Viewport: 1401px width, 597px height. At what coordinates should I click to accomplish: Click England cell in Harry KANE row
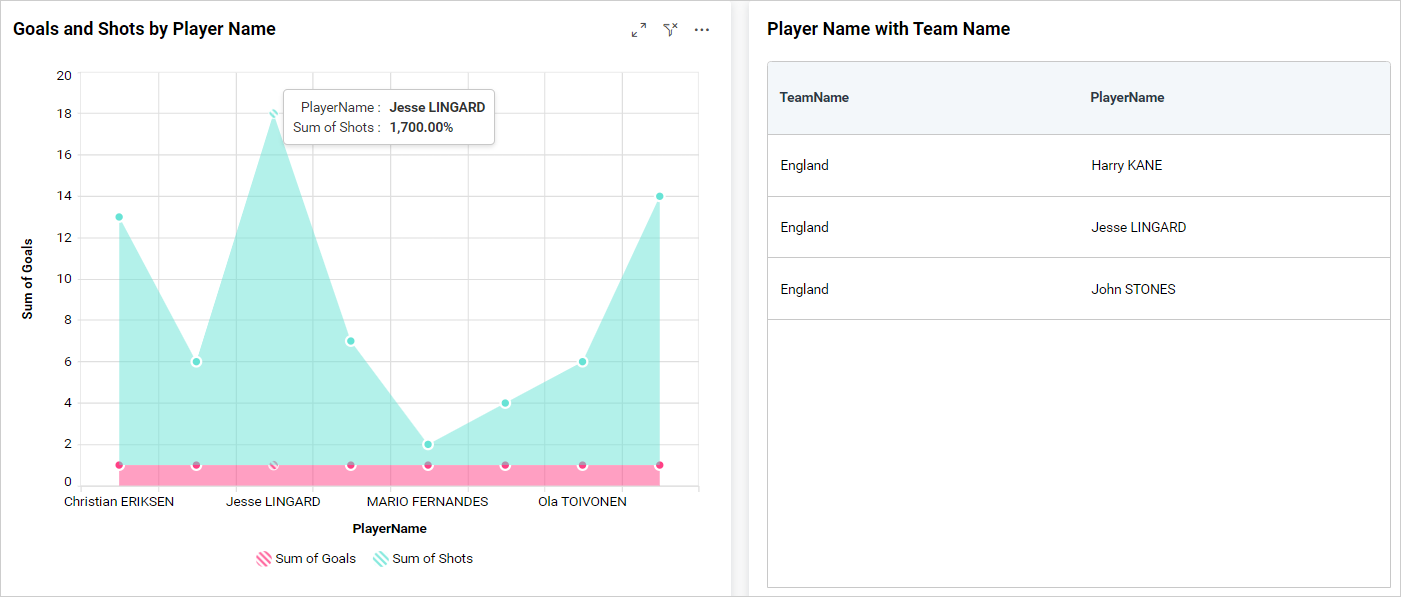pyautogui.click(x=804, y=166)
